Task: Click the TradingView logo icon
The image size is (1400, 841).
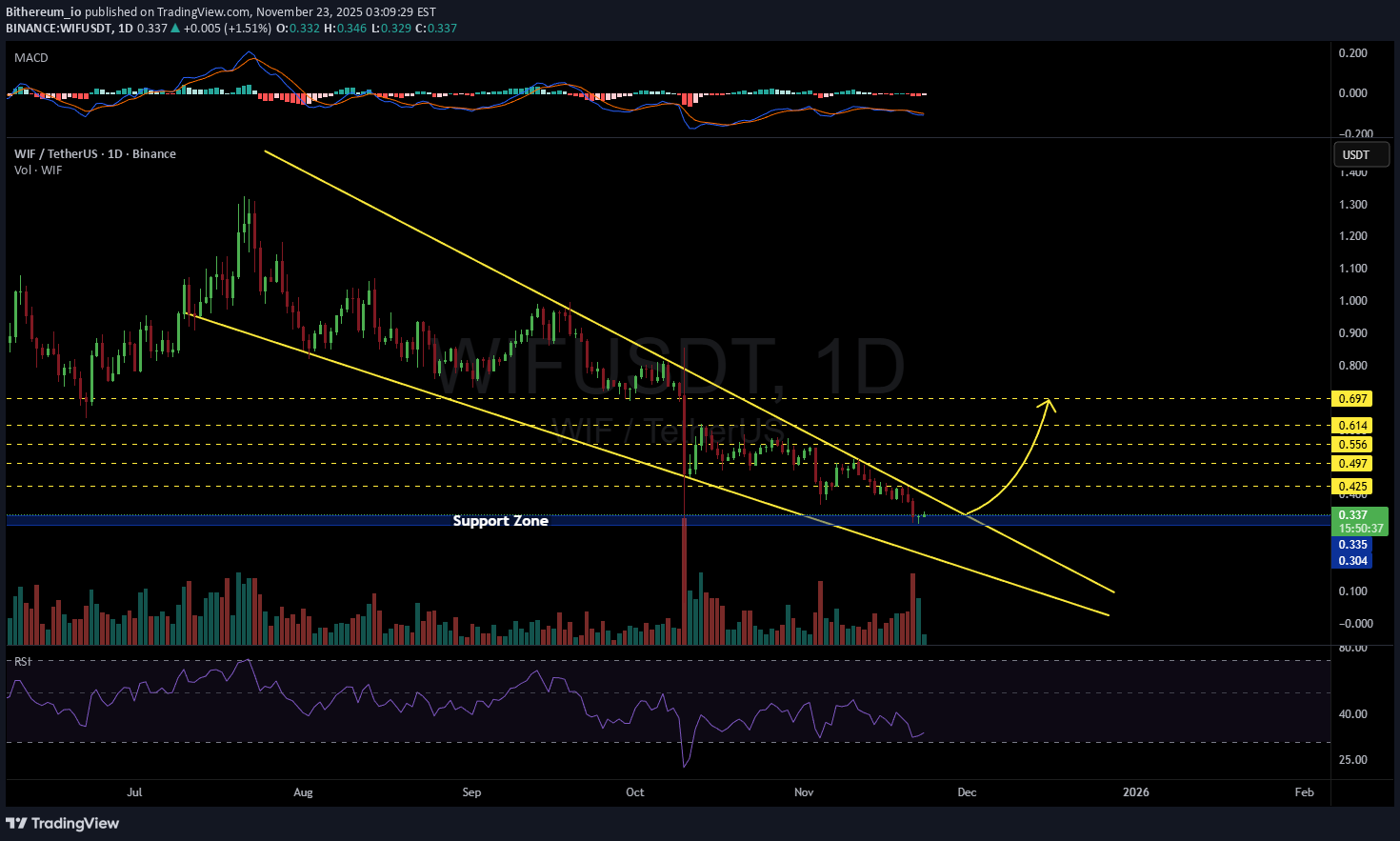Action: (16, 823)
